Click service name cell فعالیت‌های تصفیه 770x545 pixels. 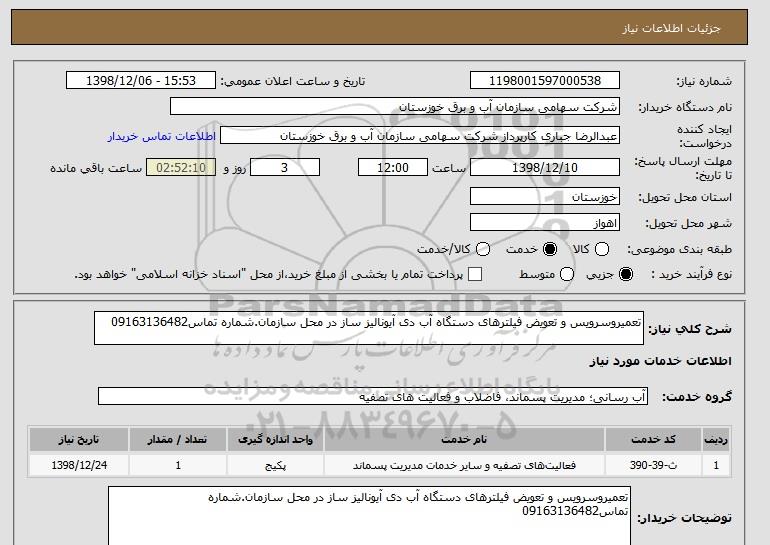click(464, 465)
